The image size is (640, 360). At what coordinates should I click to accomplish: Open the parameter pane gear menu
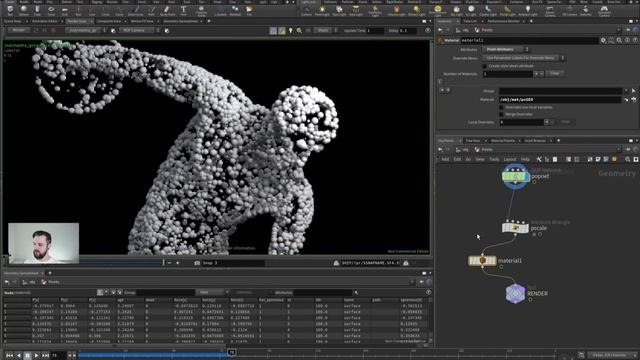[603, 40]
